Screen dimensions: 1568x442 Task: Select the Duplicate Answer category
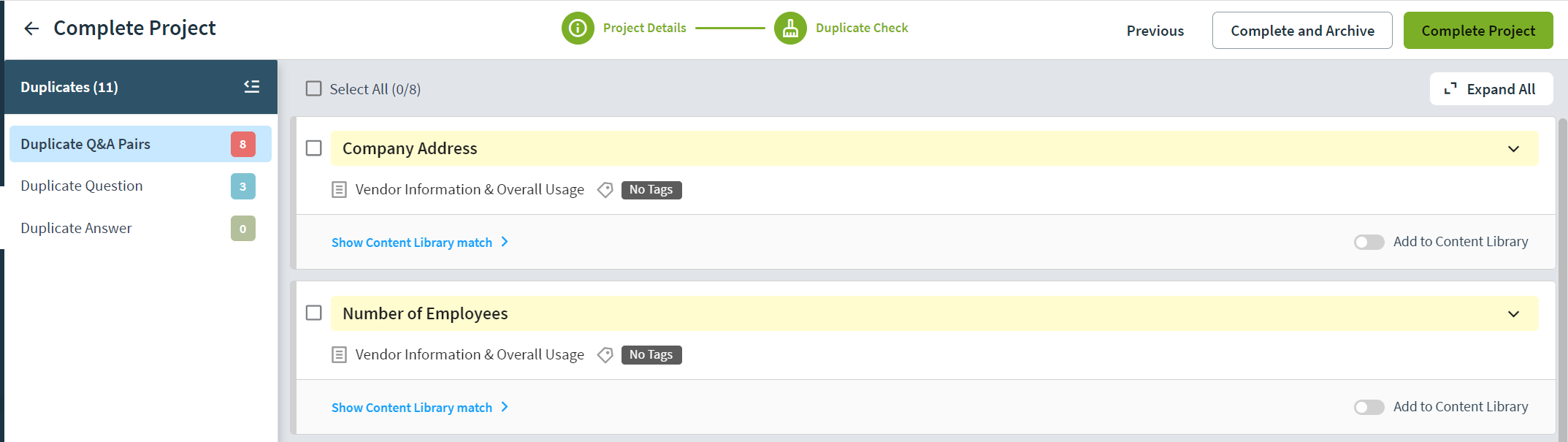(77, 229)
